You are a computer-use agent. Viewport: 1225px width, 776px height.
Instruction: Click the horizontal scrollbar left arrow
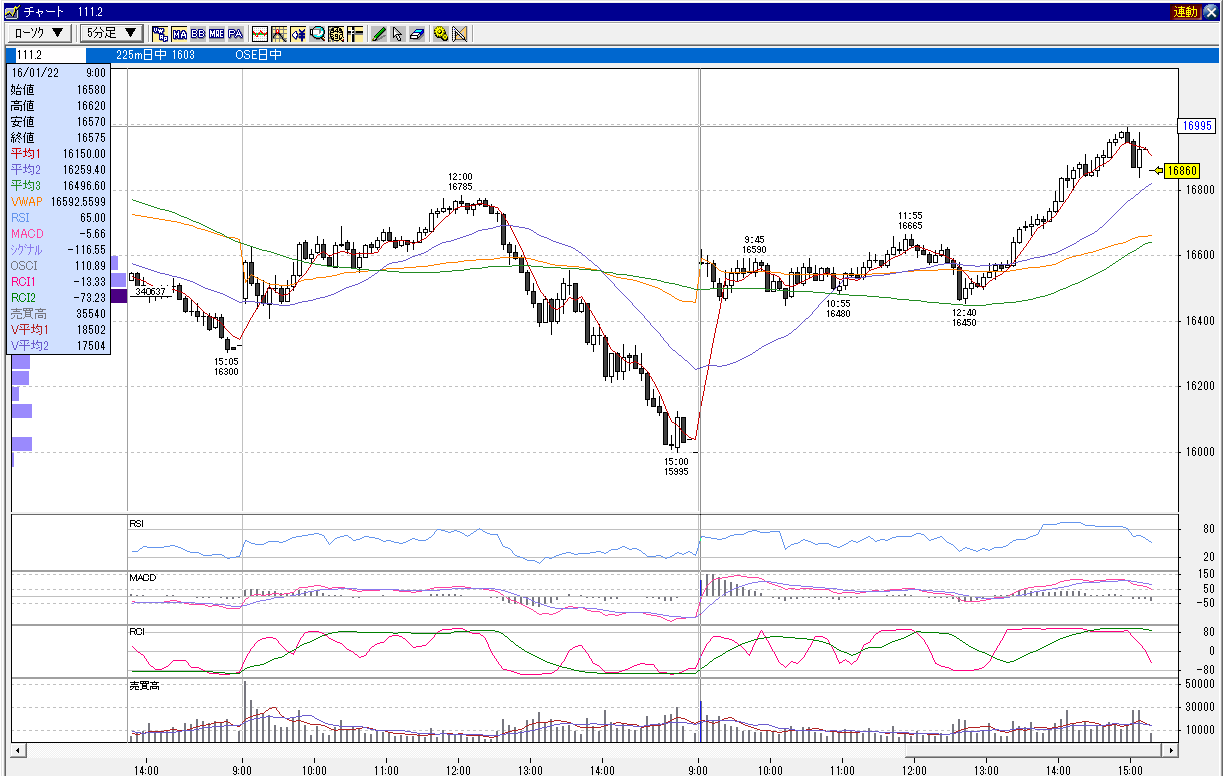pos(17,750)
